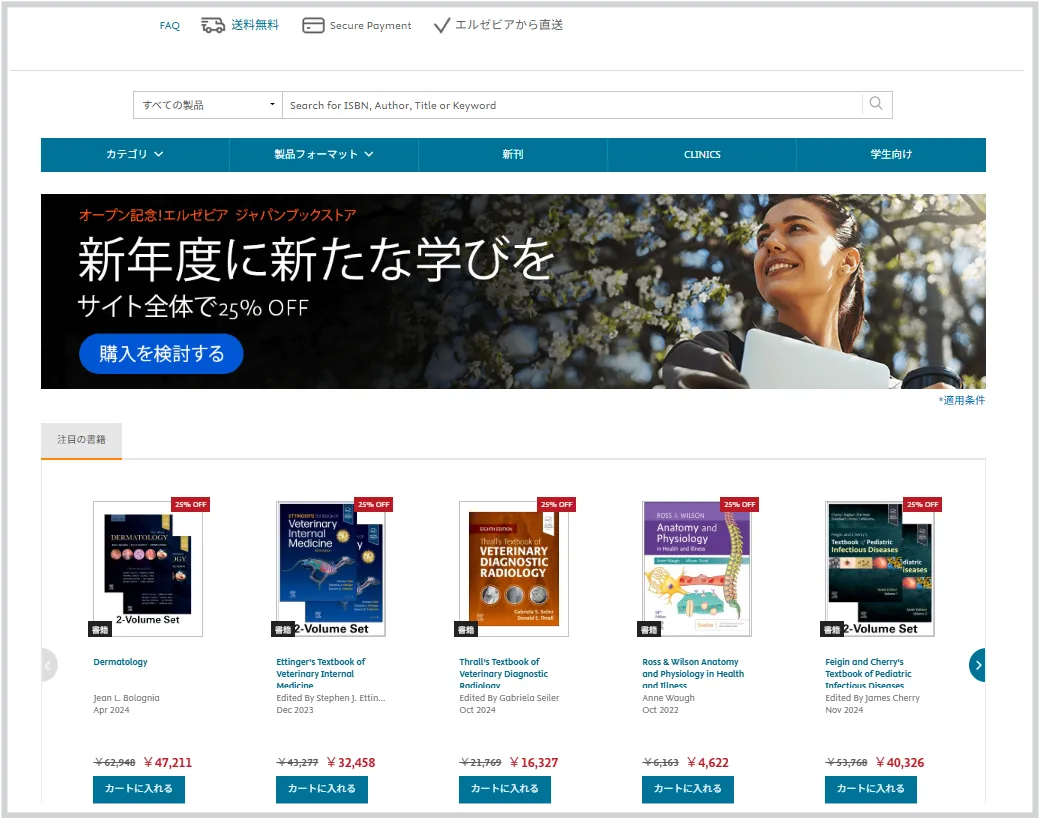Click the 購入を検討する banner button

click(x=161, y=353)
